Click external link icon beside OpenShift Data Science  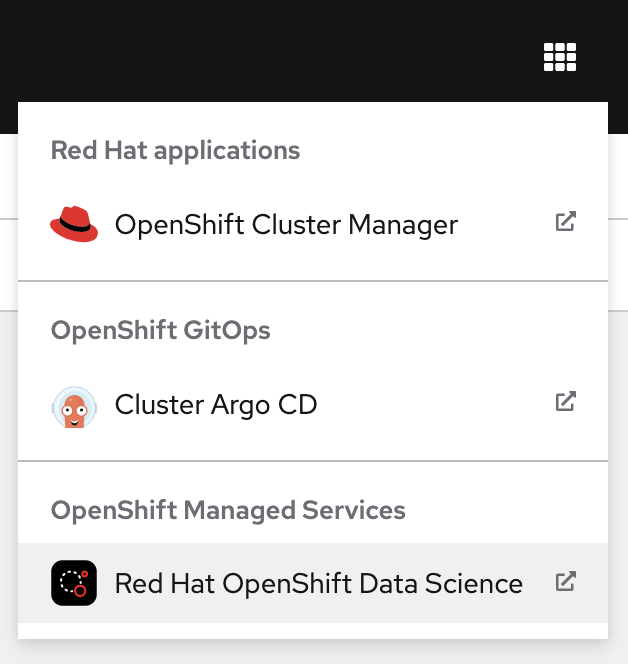coord(565,581)
